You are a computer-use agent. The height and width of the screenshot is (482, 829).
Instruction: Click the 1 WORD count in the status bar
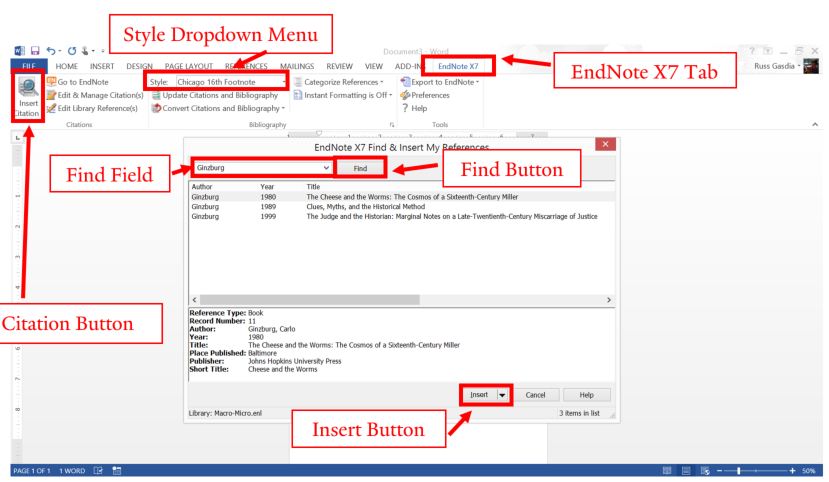[72, 470]
